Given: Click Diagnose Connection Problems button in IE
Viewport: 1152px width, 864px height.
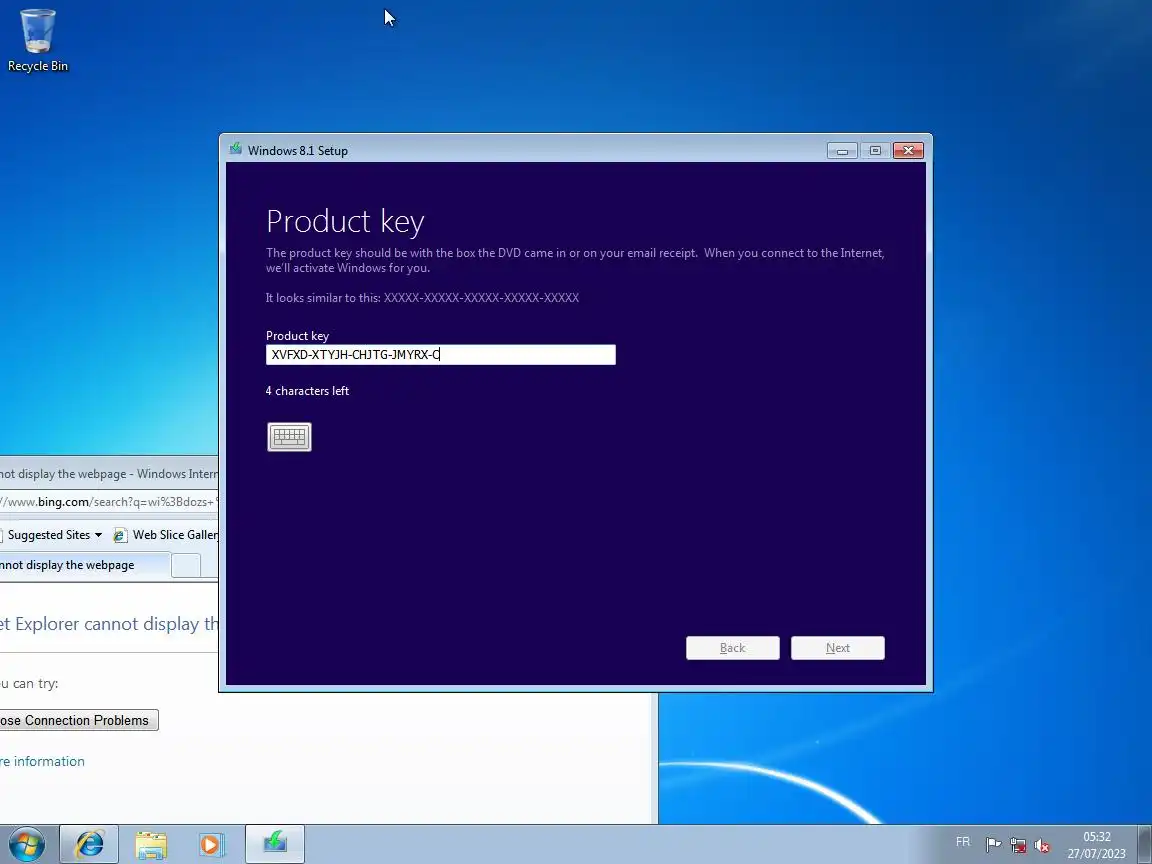Looking at the screenshot, I should [x=78, y=720].
